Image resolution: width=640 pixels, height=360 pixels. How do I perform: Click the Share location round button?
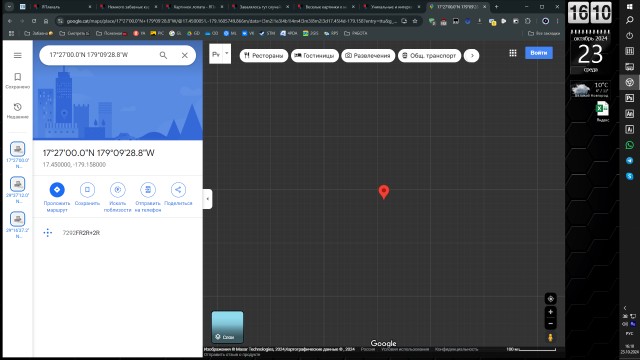[178, 189]
